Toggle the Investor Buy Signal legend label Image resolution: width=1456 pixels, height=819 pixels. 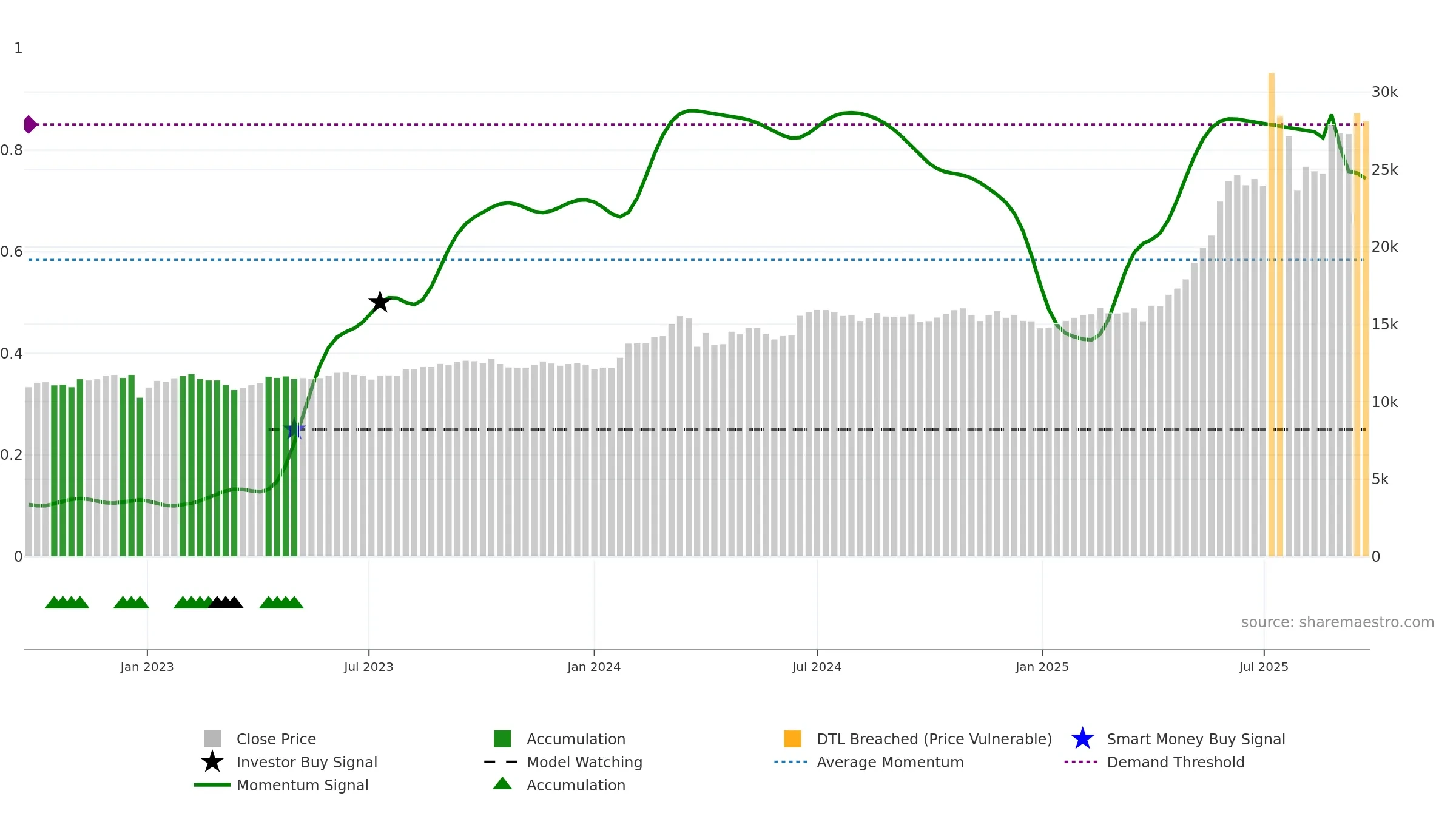tap(307, 762)
